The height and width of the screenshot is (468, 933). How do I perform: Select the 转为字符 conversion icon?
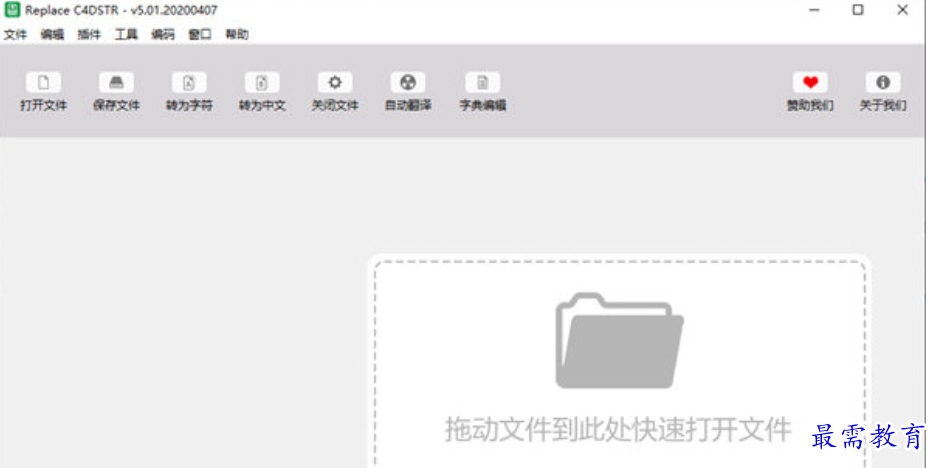[189, 83]
